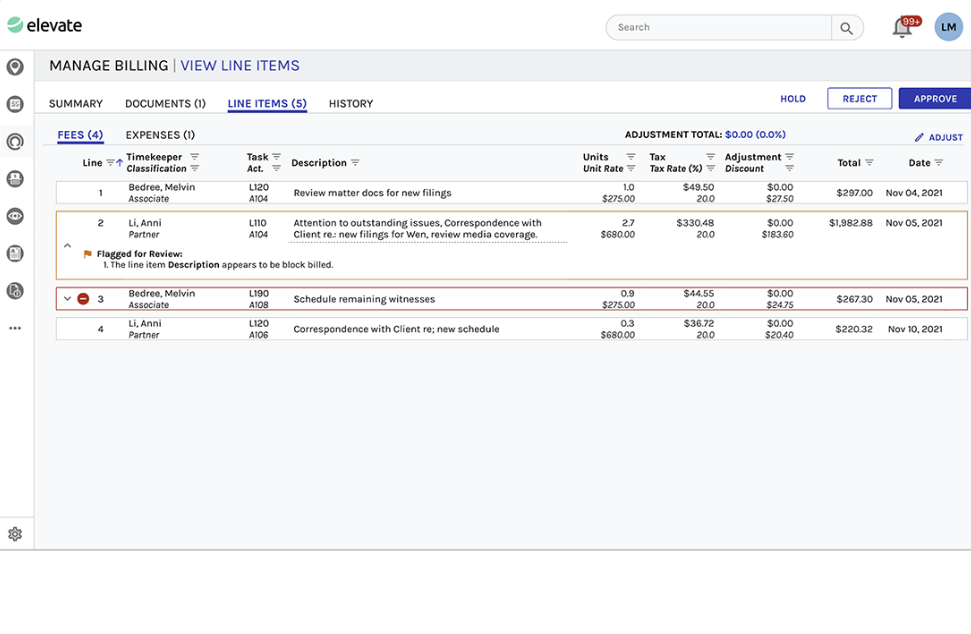Screen dimensions: 971x634
Task: Click the Nov 04, 2021 date cell
Action: tap(914, 193)
